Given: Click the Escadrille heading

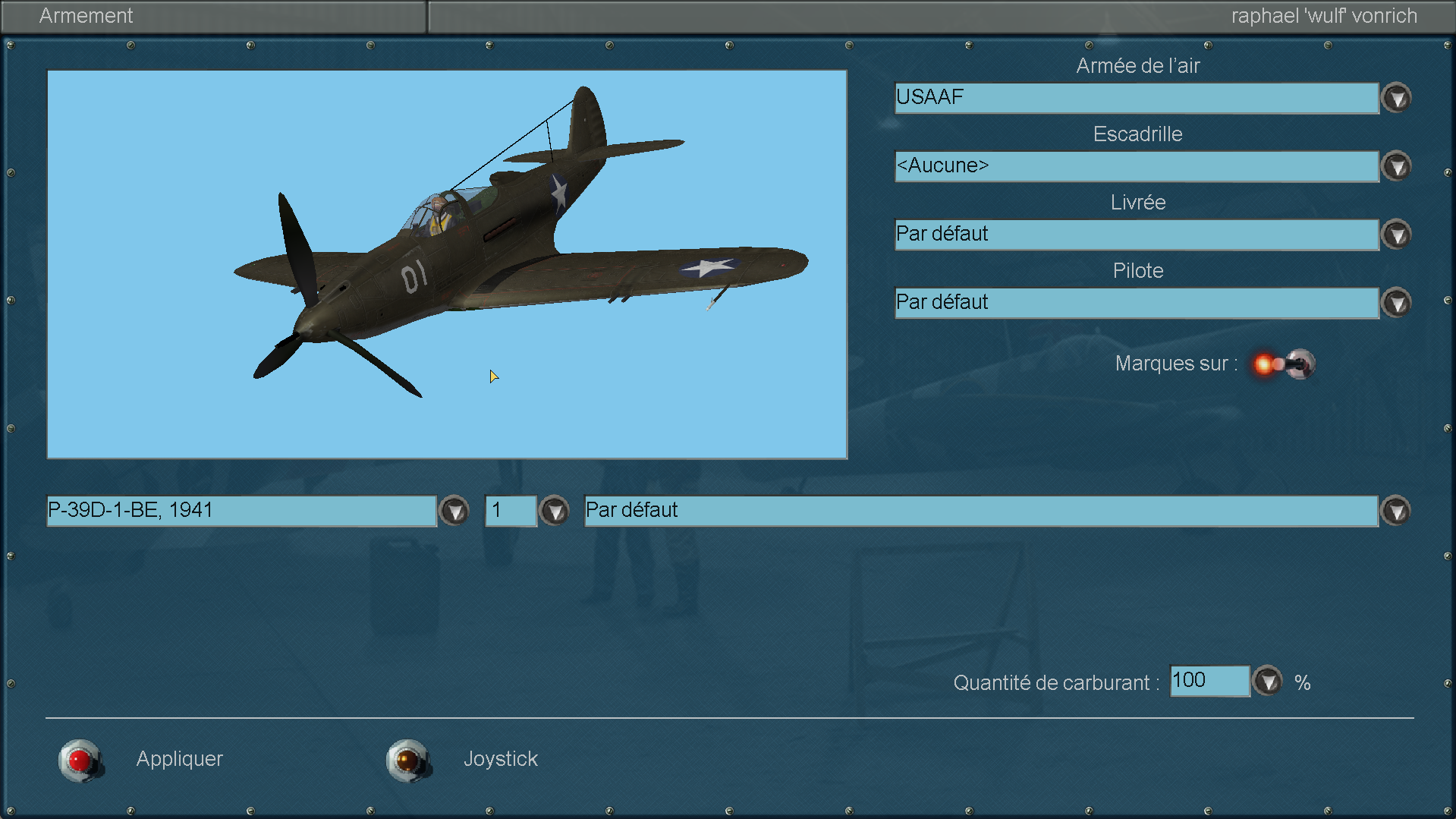Looking at the screenshot, I should (x=1138, y=134).
